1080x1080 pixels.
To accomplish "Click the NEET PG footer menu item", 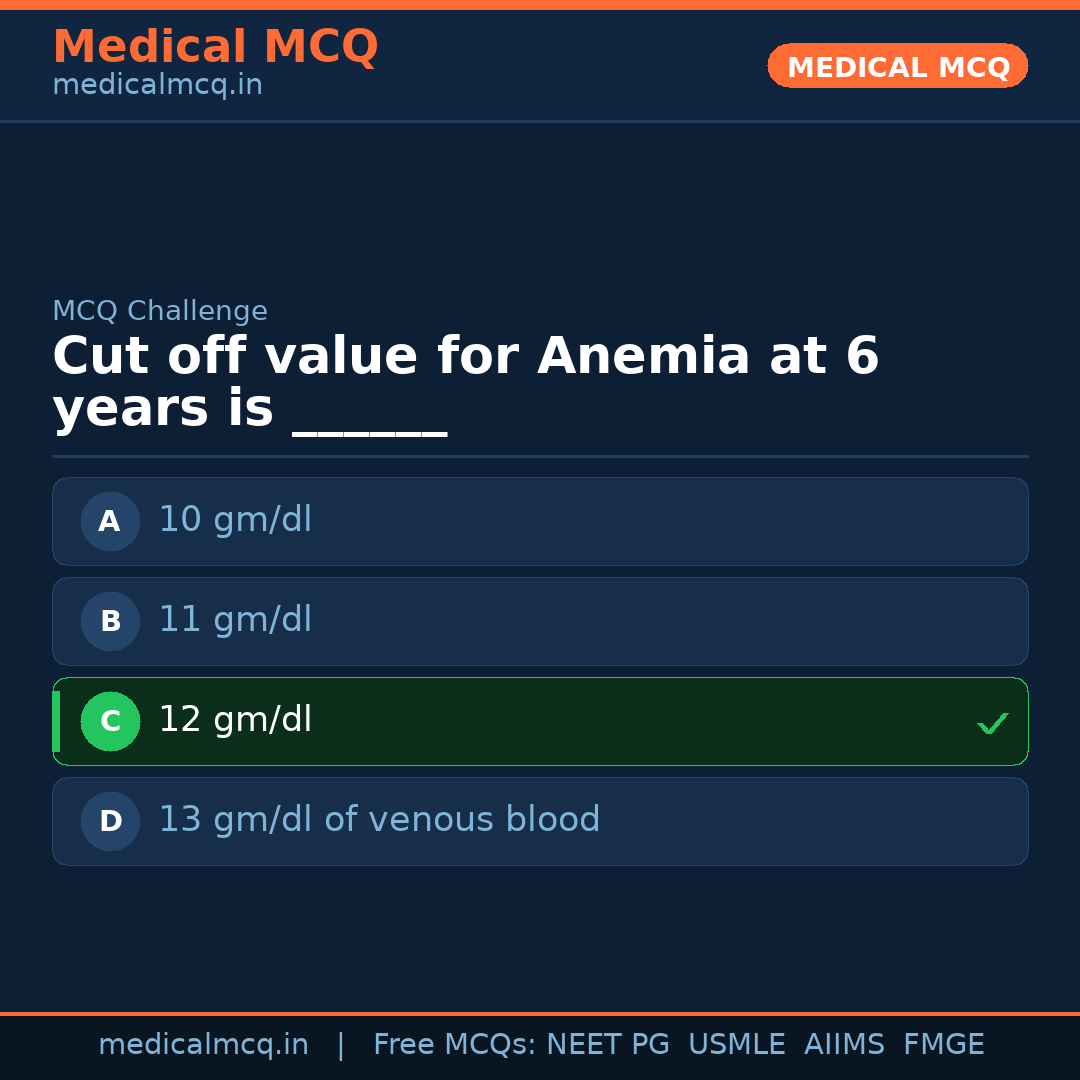I will [x=607, y=1044].
